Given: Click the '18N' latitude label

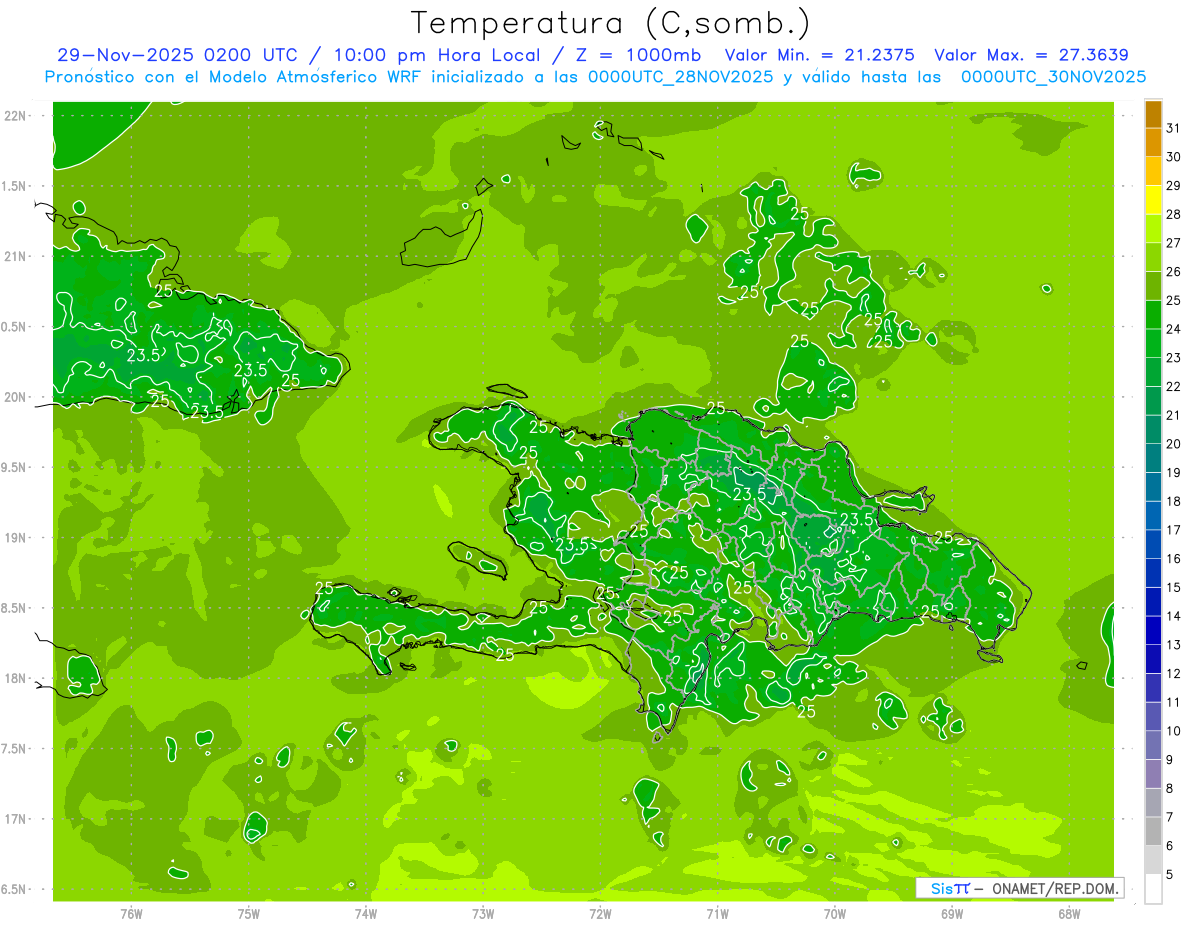Looking at the screenshot, I should (15, 678).
